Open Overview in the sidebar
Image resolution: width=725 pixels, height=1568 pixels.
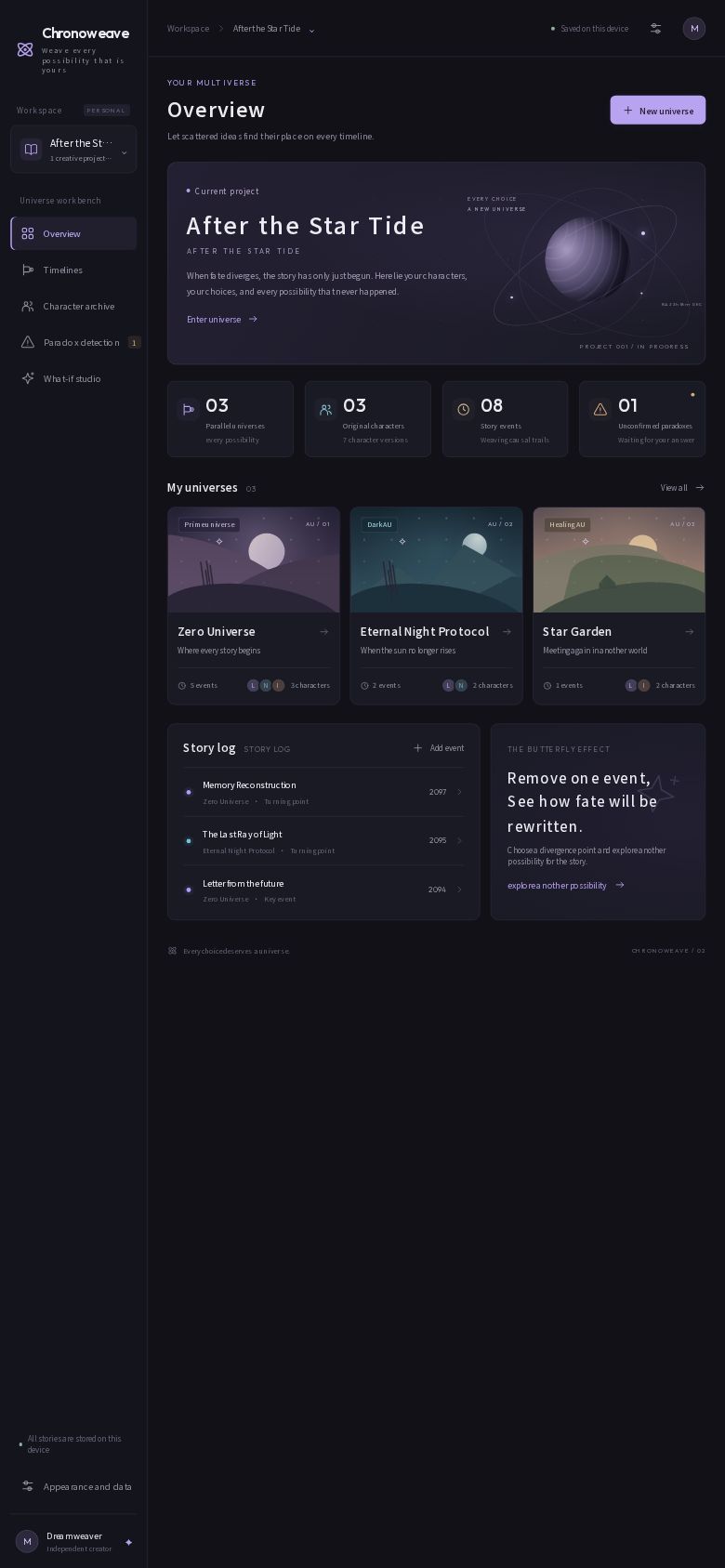73,234
